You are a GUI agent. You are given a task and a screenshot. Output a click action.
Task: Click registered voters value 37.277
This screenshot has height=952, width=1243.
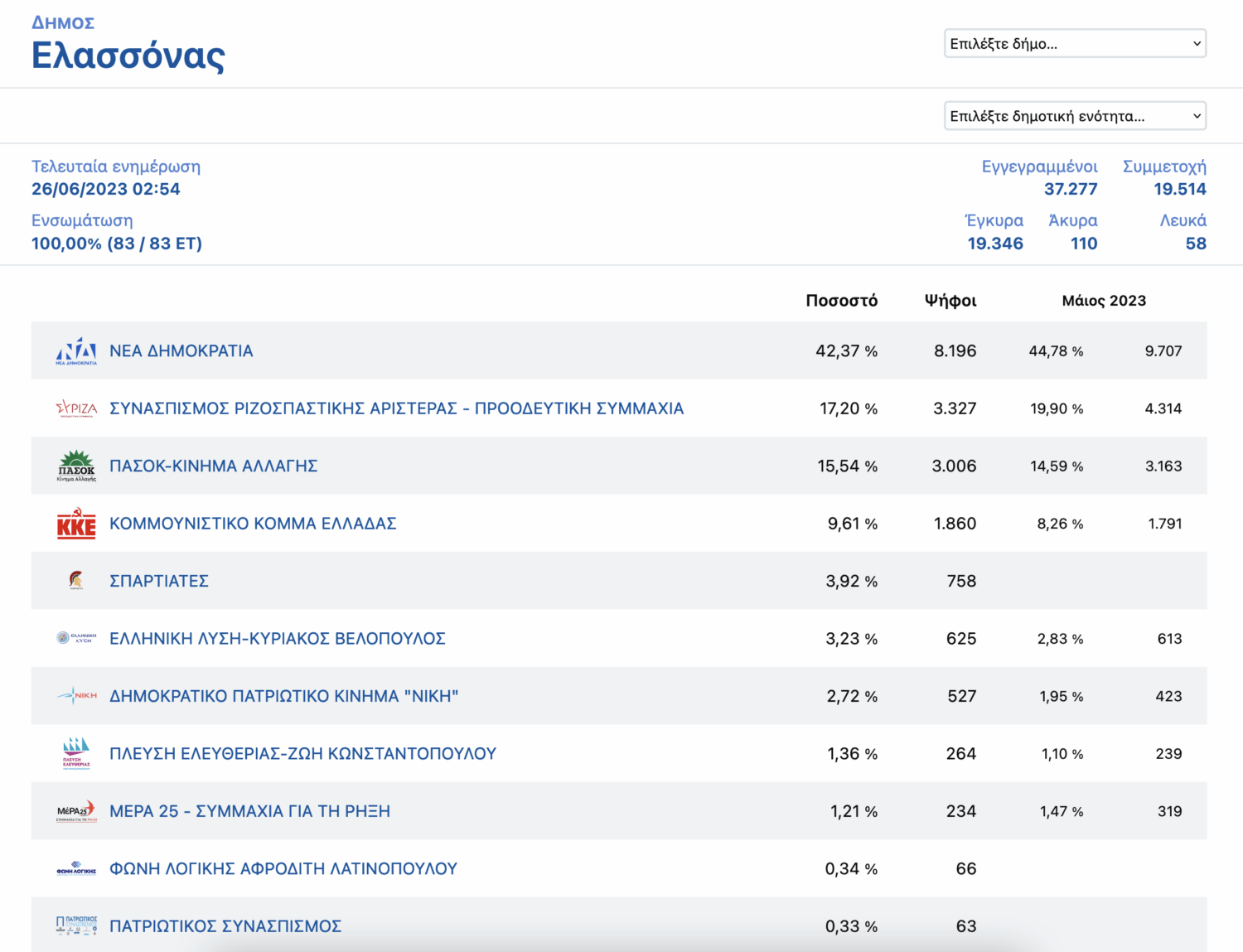(x=1071, y=189)
